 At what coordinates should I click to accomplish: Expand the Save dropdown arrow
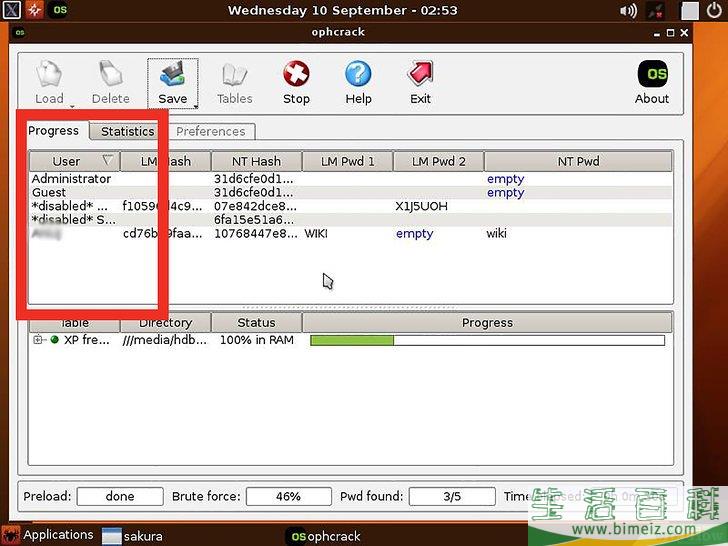click(195, 107)
